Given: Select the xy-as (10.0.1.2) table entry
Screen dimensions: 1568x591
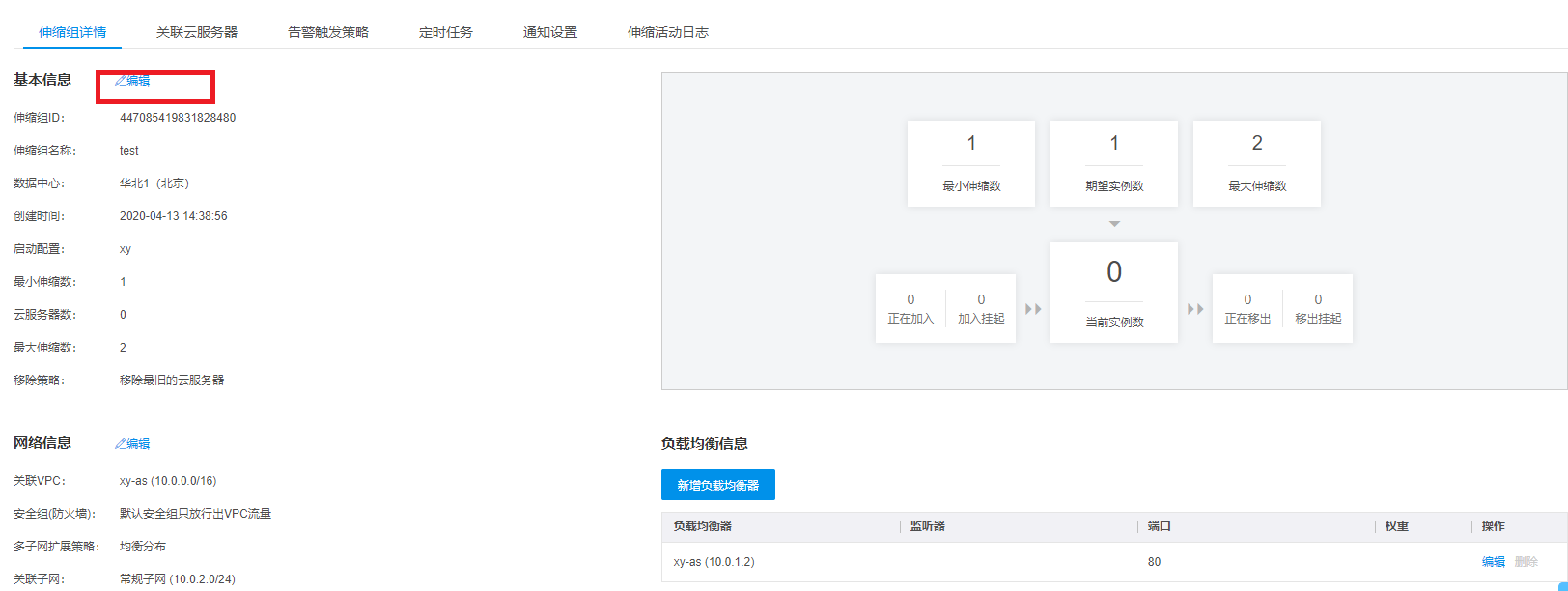Looking at the screenshot, I should pos(714,562).
